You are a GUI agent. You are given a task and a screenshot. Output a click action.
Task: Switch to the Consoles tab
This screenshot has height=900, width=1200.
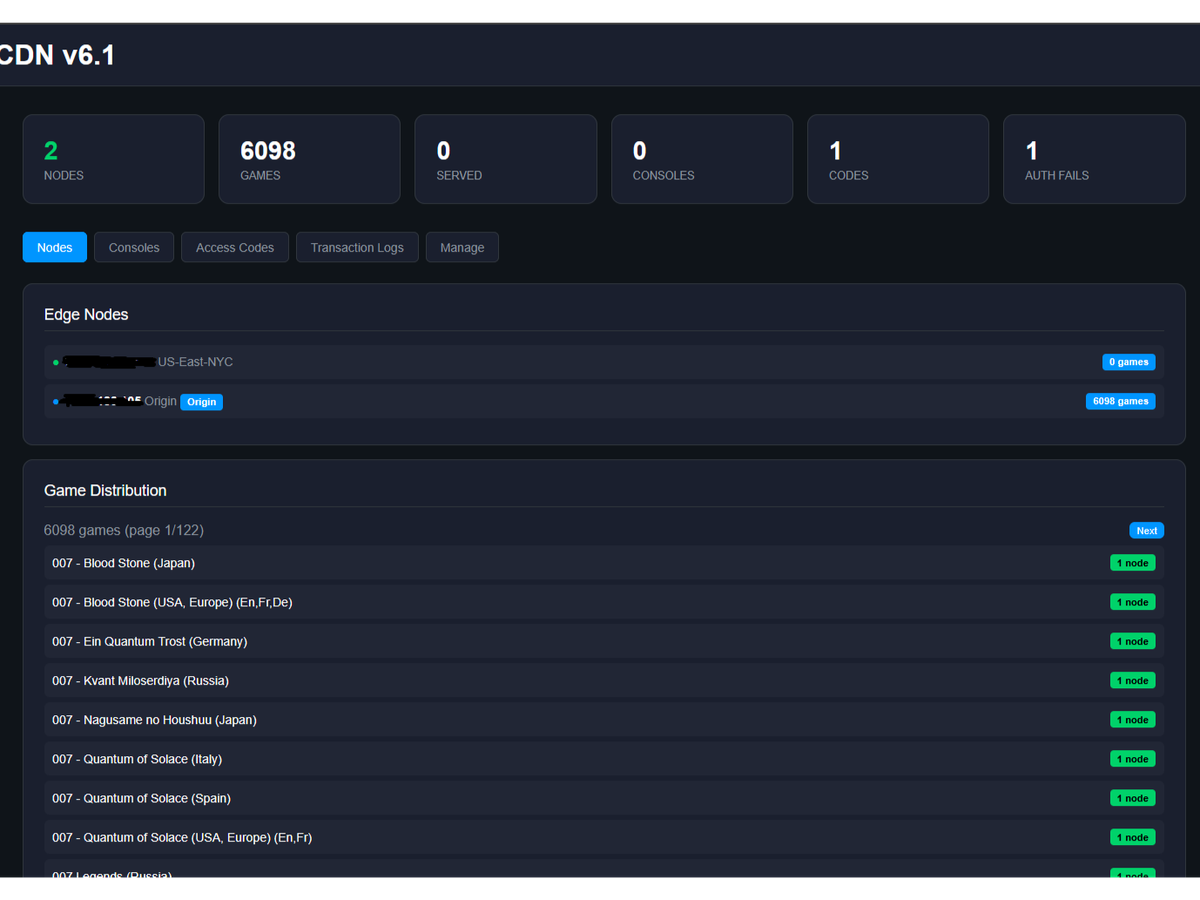[134, 248]
